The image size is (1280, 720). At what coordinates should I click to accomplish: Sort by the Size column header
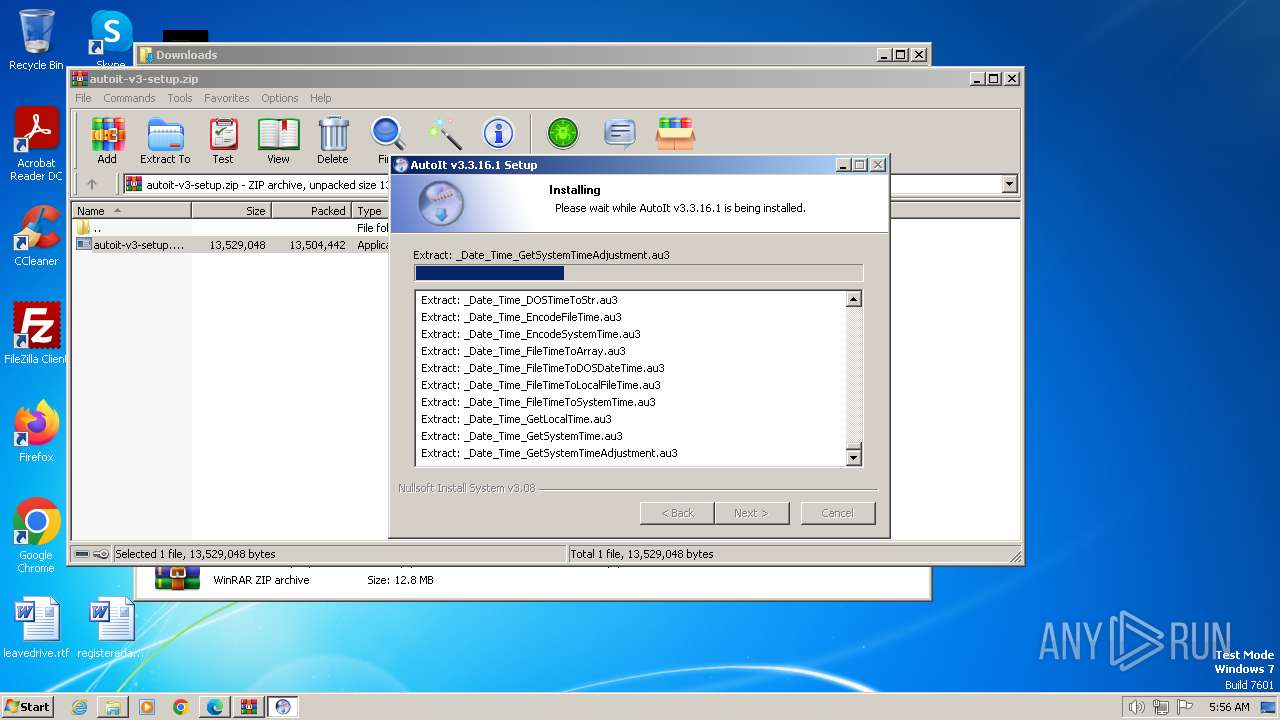click(231, 211)
